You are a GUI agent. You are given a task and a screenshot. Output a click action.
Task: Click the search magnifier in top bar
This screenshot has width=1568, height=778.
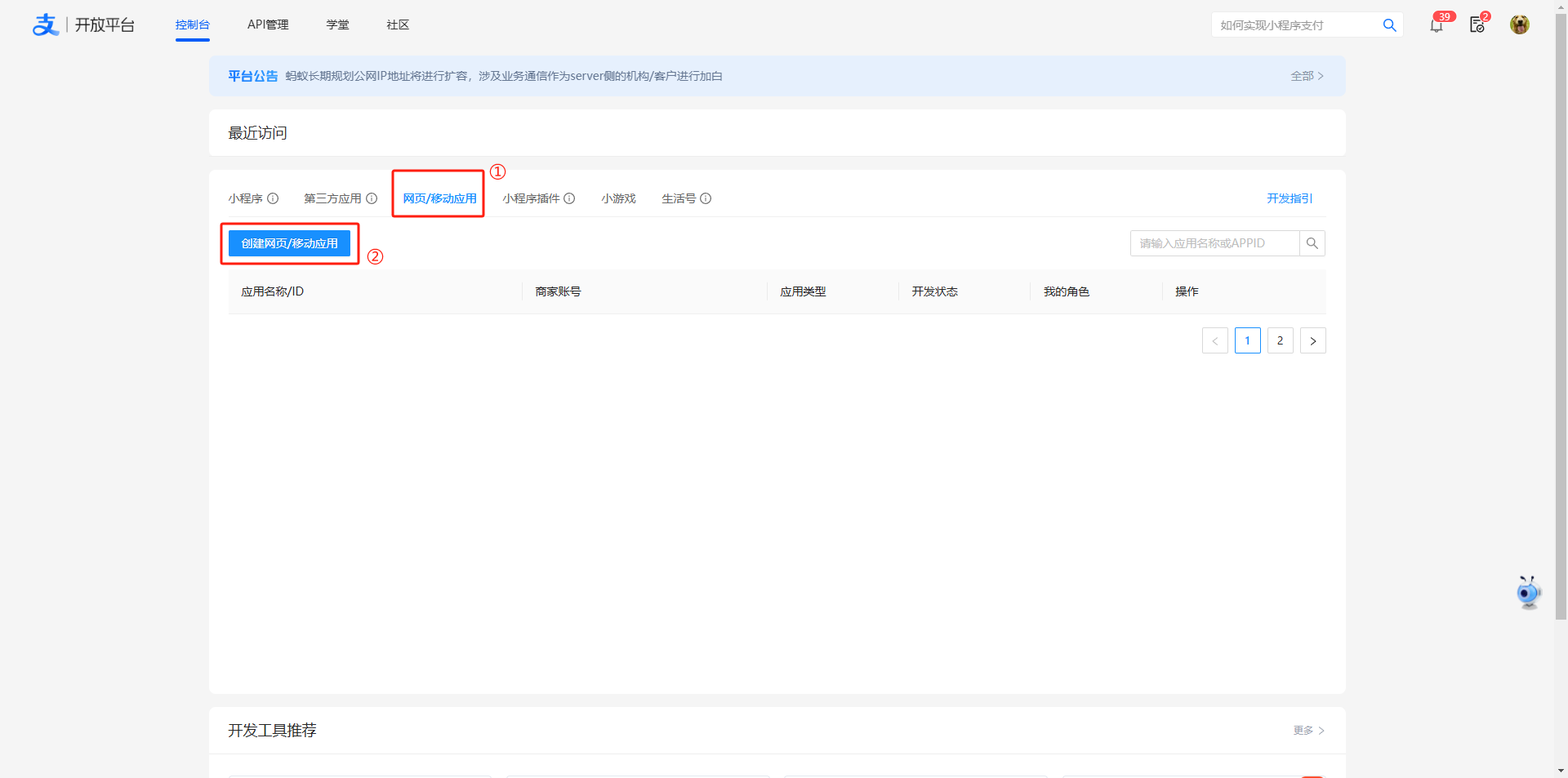pos(1388,25)
